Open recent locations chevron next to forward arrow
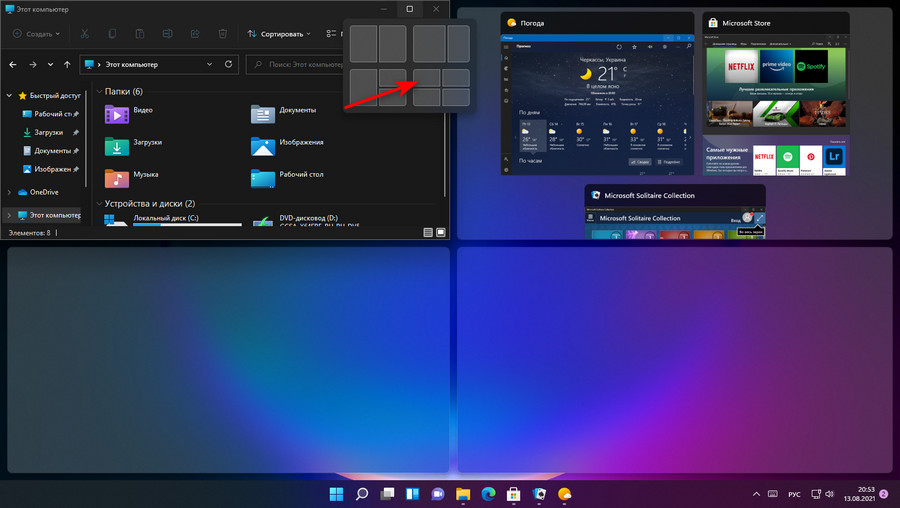Image resolution: width=900 pixels, height=508 pixels. click(x=51, y=64)
